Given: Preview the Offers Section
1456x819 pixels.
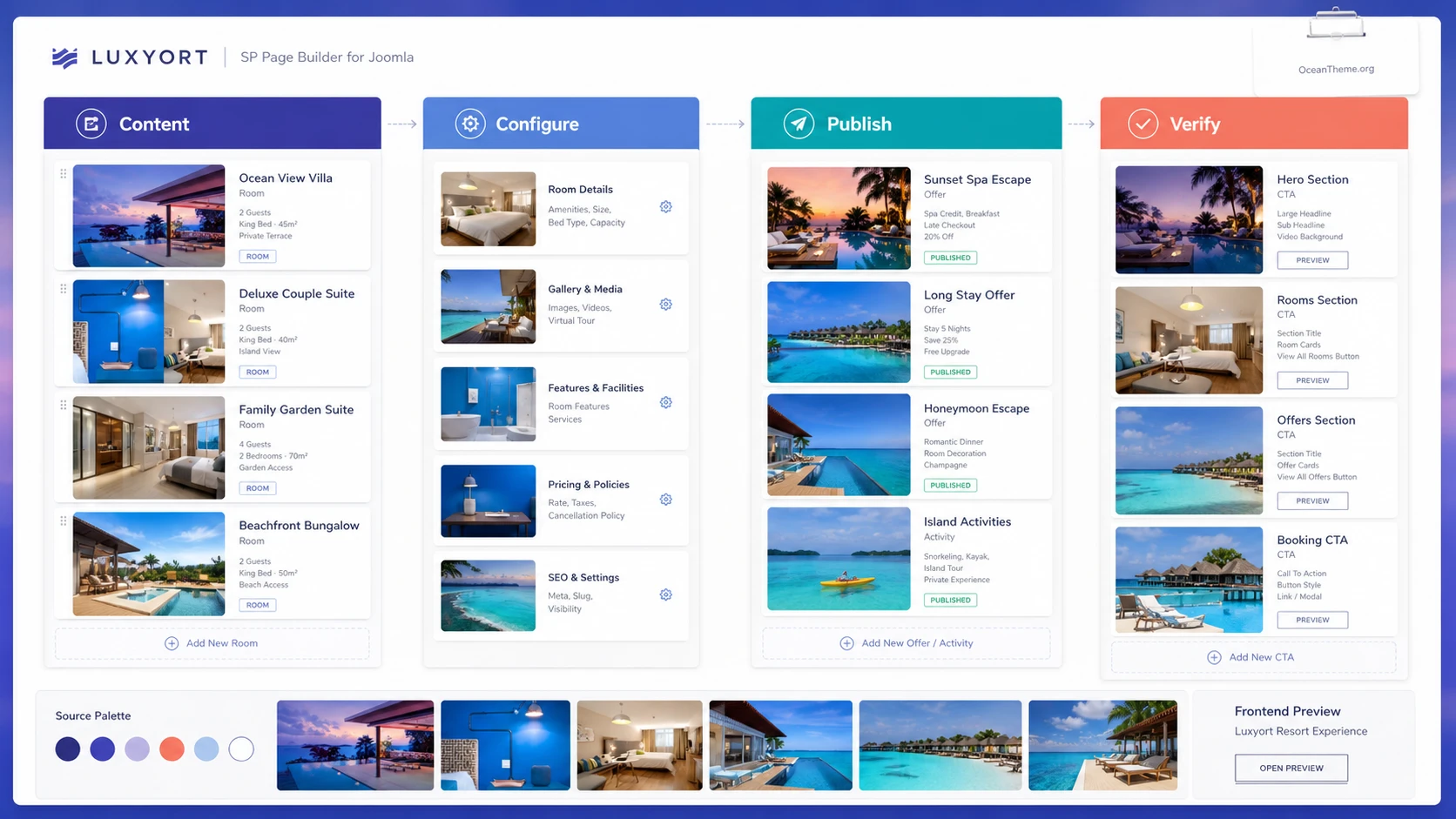Looking at the screenshot, I should (1312, 500).
